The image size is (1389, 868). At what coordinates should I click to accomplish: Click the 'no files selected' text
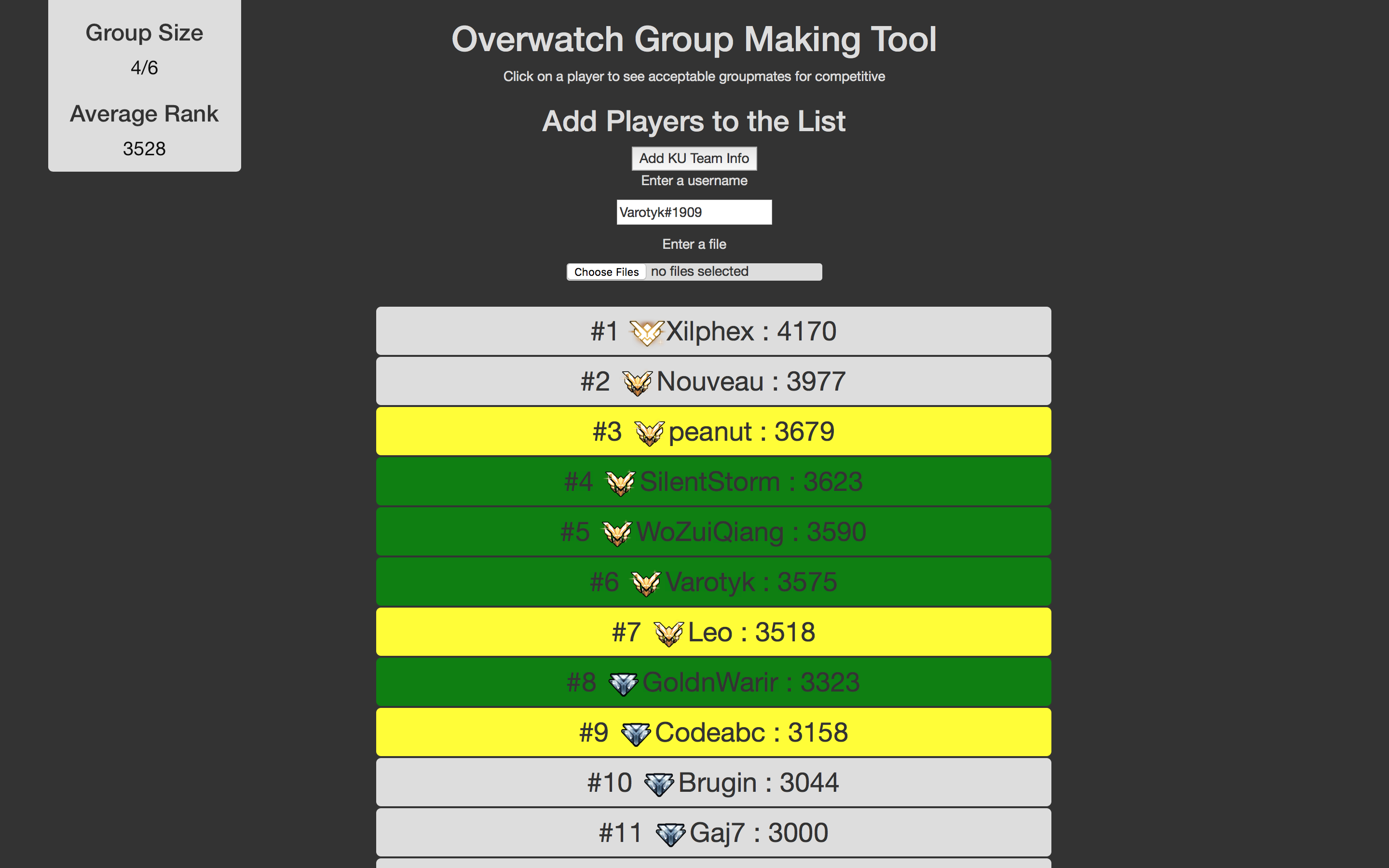pos(700,271)
